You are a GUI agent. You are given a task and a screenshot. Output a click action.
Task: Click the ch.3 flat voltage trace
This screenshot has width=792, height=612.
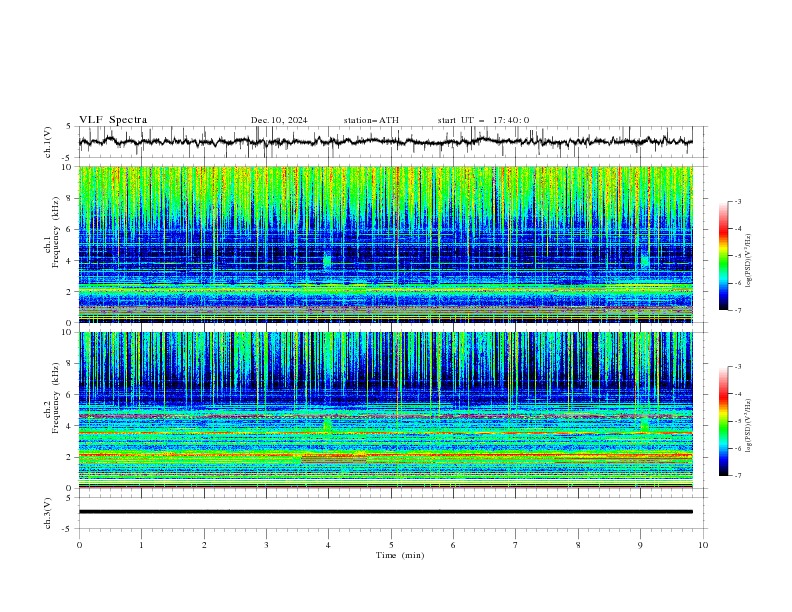click(x=386, y=512)
